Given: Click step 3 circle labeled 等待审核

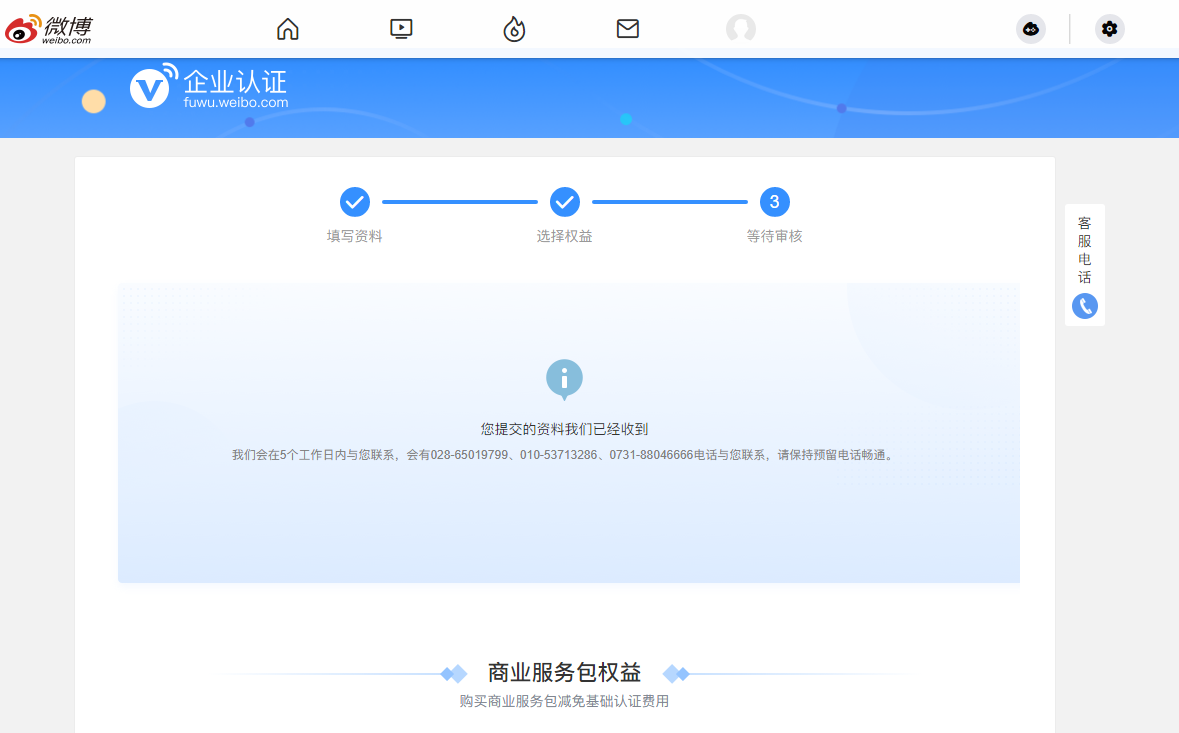Looking at the screenshot, I should pos(774,201).
